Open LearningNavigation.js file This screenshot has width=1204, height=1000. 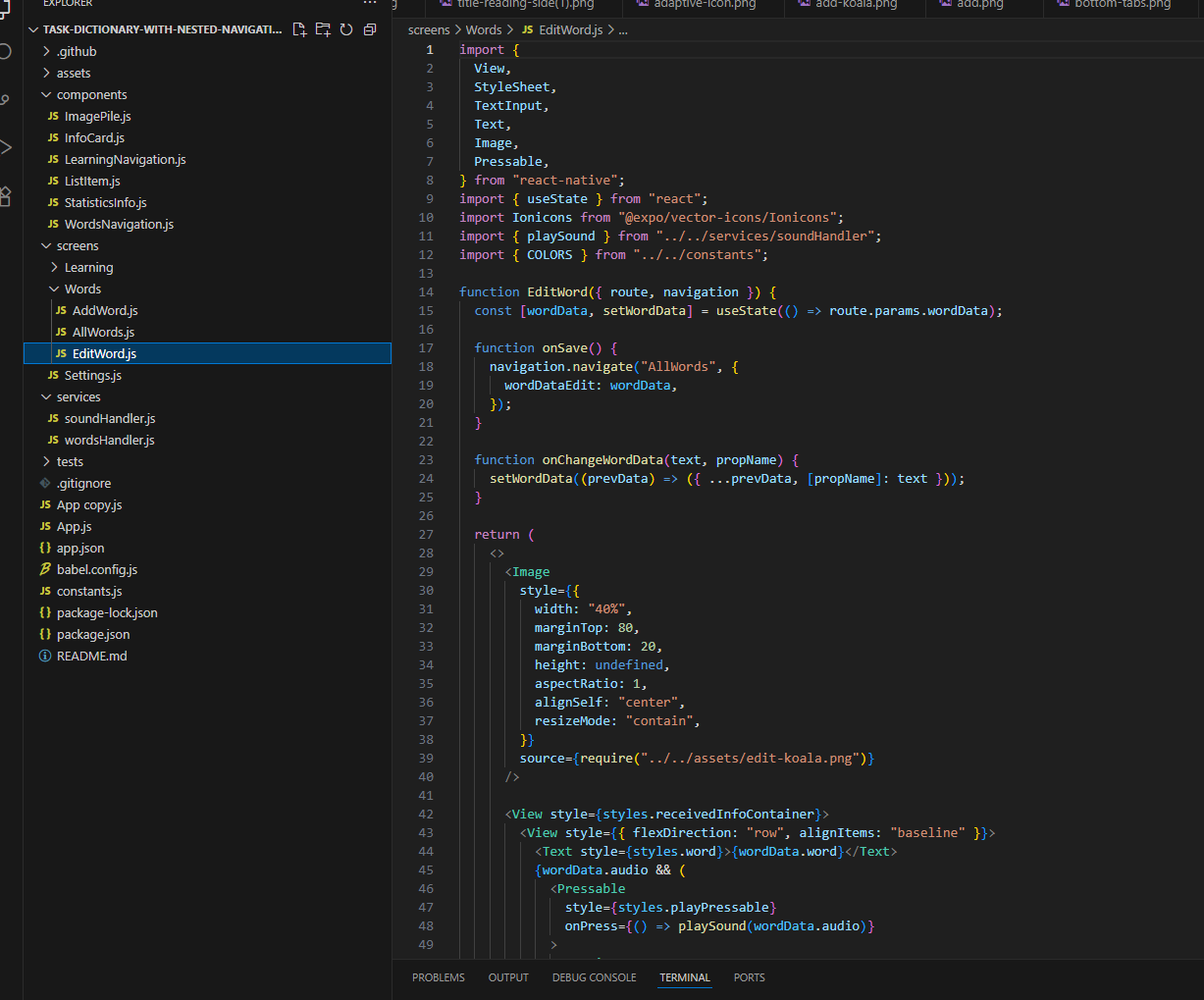[126, 160]
